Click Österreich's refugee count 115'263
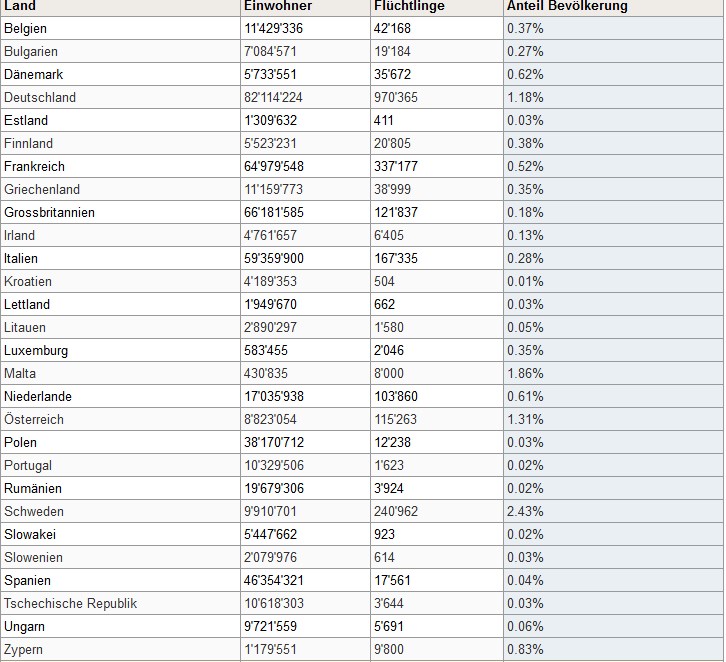 click(x=395, y=419)
